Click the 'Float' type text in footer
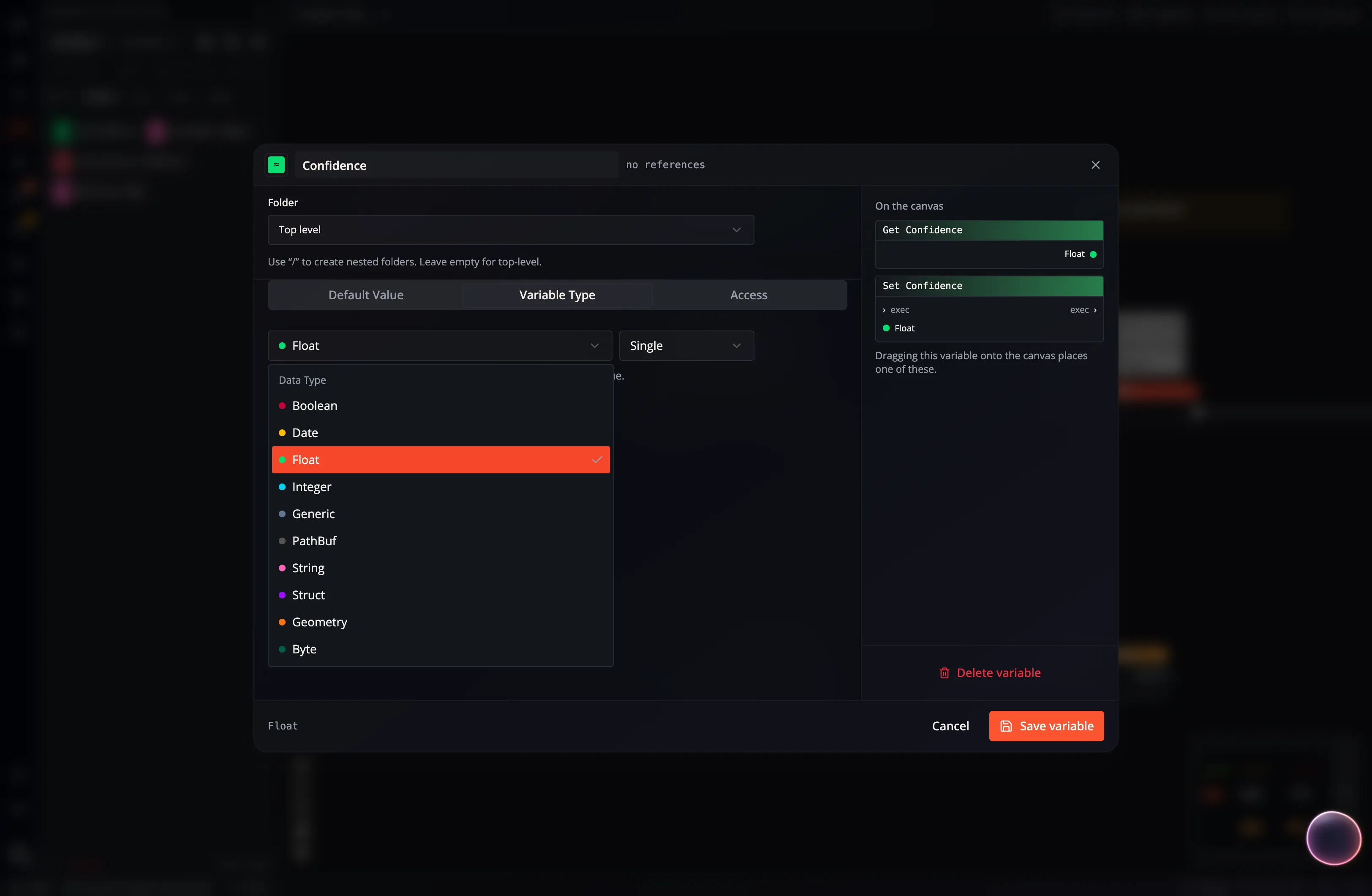The width and height of the screenshot is (1372, 896). 283,726
